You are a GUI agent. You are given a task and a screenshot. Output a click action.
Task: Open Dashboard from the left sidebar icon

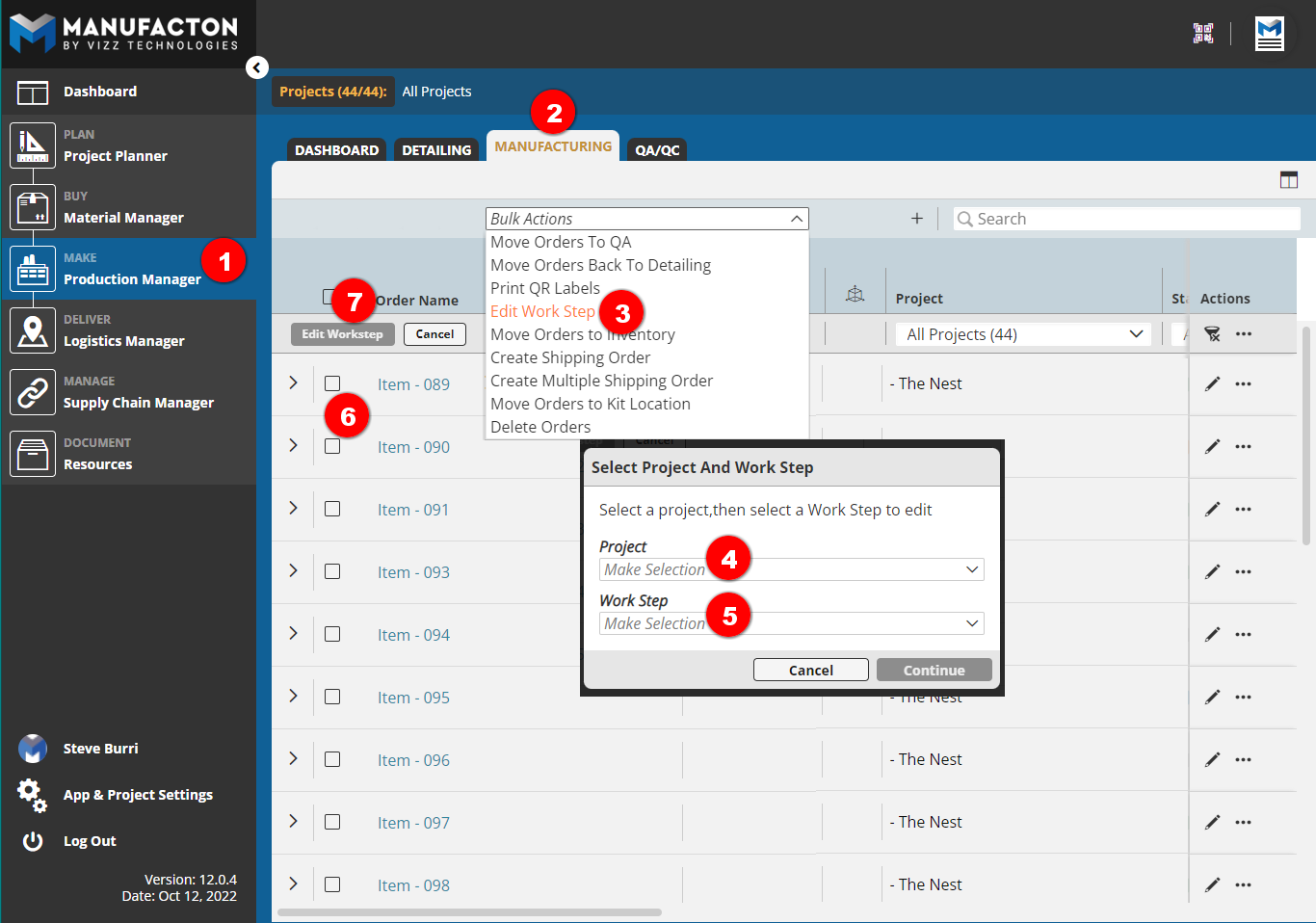[x=32, y=91]
